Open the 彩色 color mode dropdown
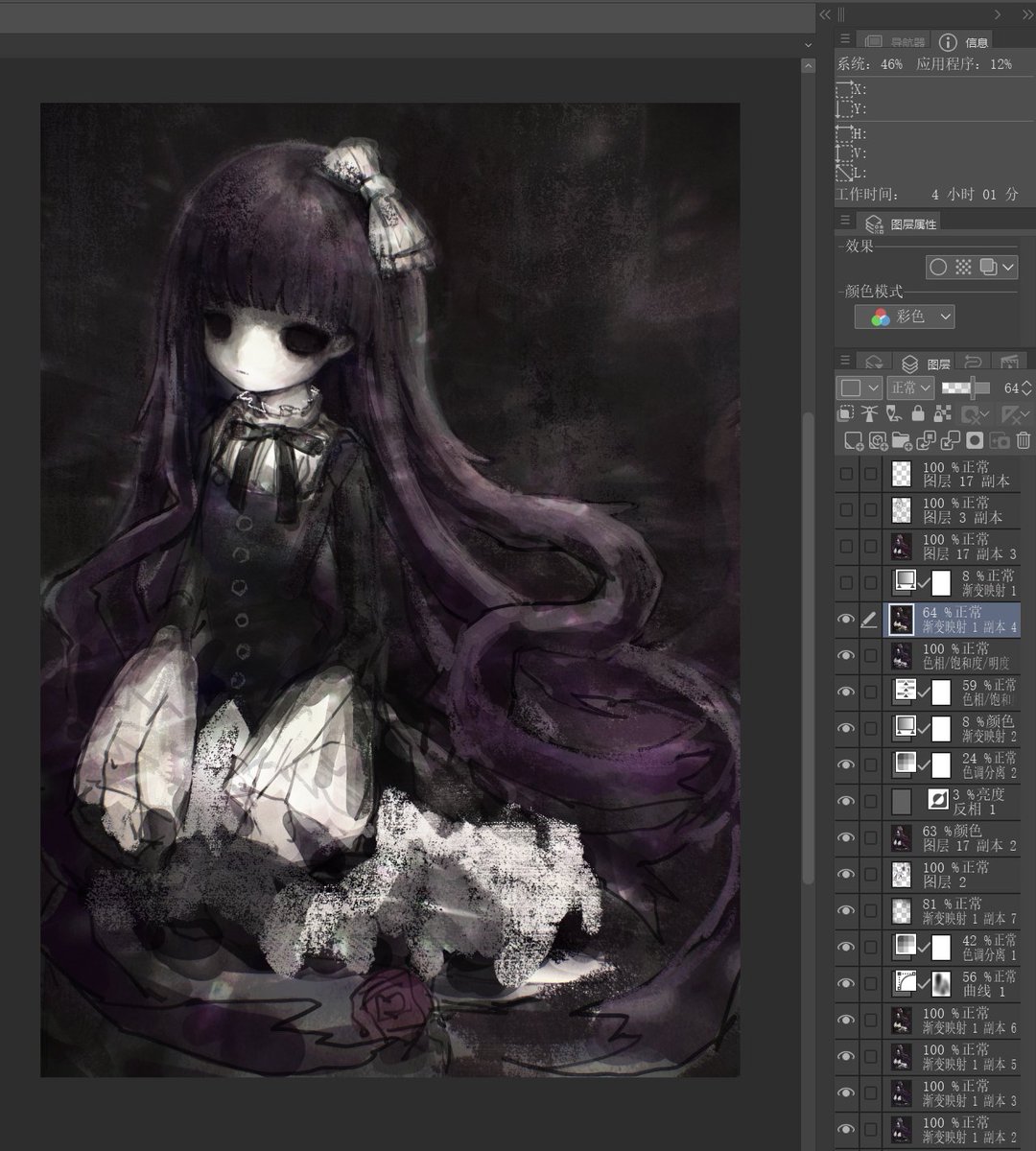Image resolution: width=1036 pixels, height=1151 pixels. pos(905,317)
